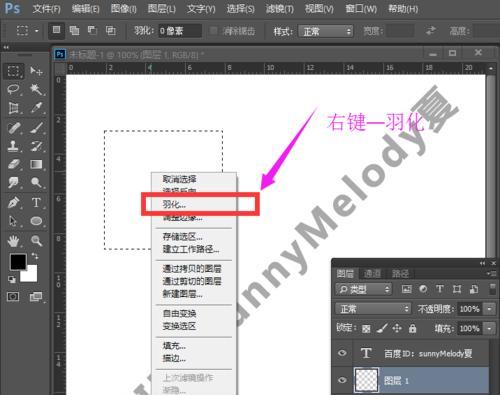Image resolution: width=500 pixels, height=395 pixels.
Task: Select the Gradient tool
Action: point(36,164)
